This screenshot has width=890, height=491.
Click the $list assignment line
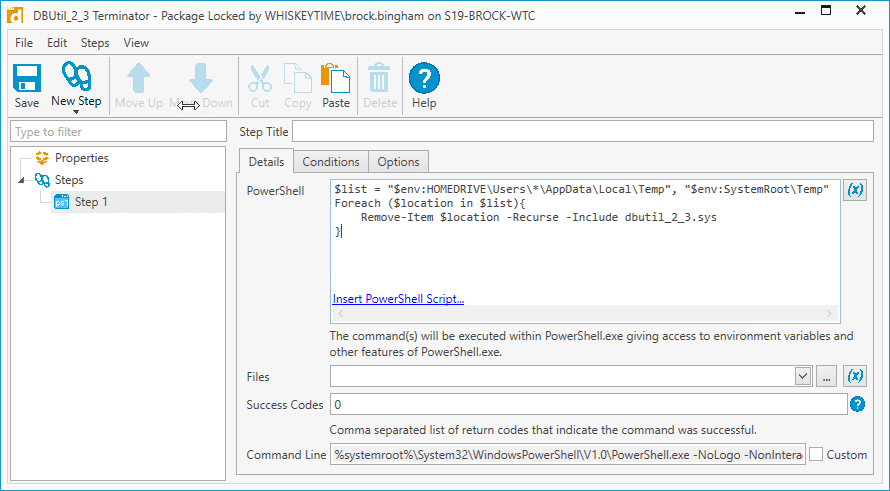582,189
